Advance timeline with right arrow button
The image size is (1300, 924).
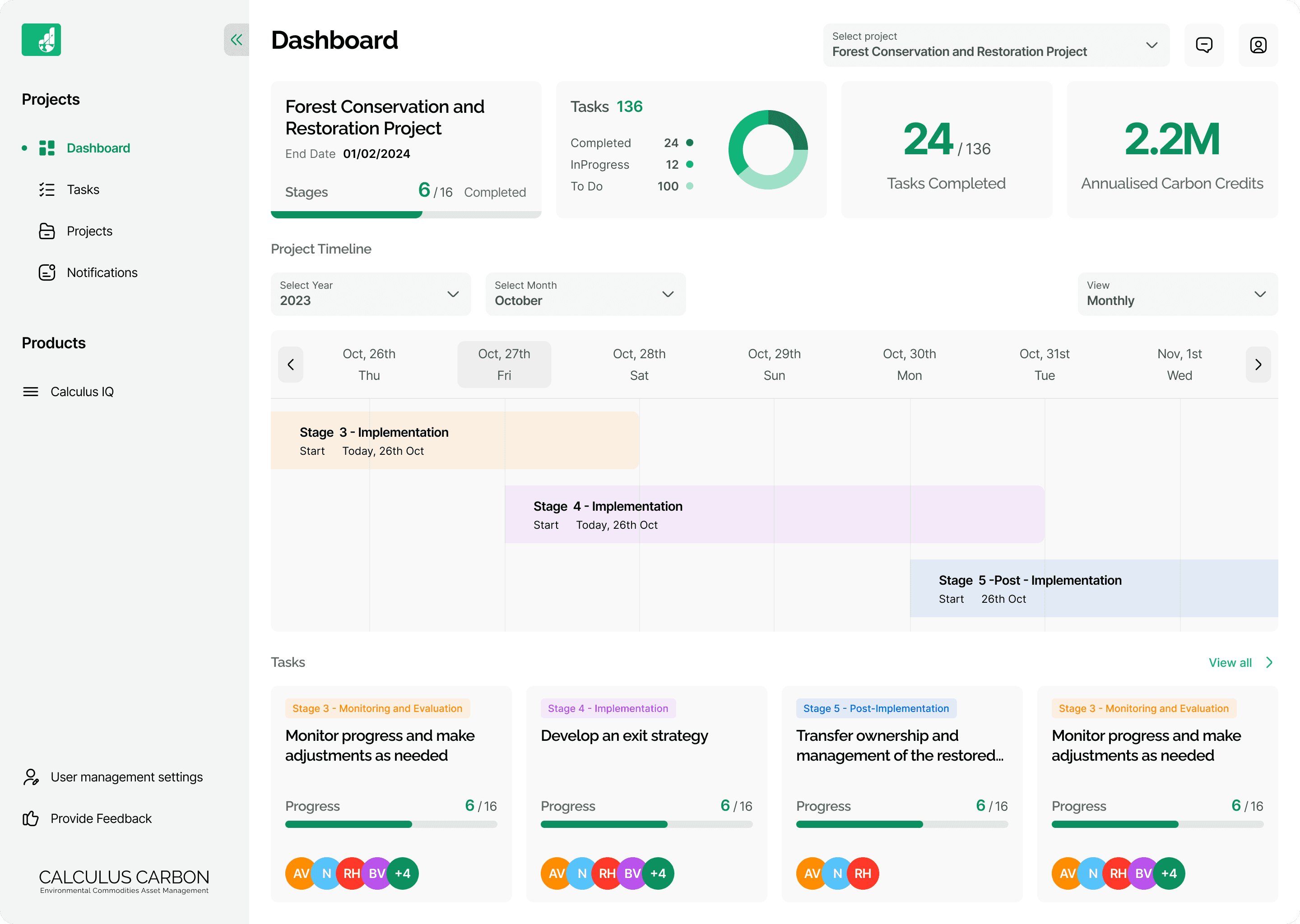1258,364
